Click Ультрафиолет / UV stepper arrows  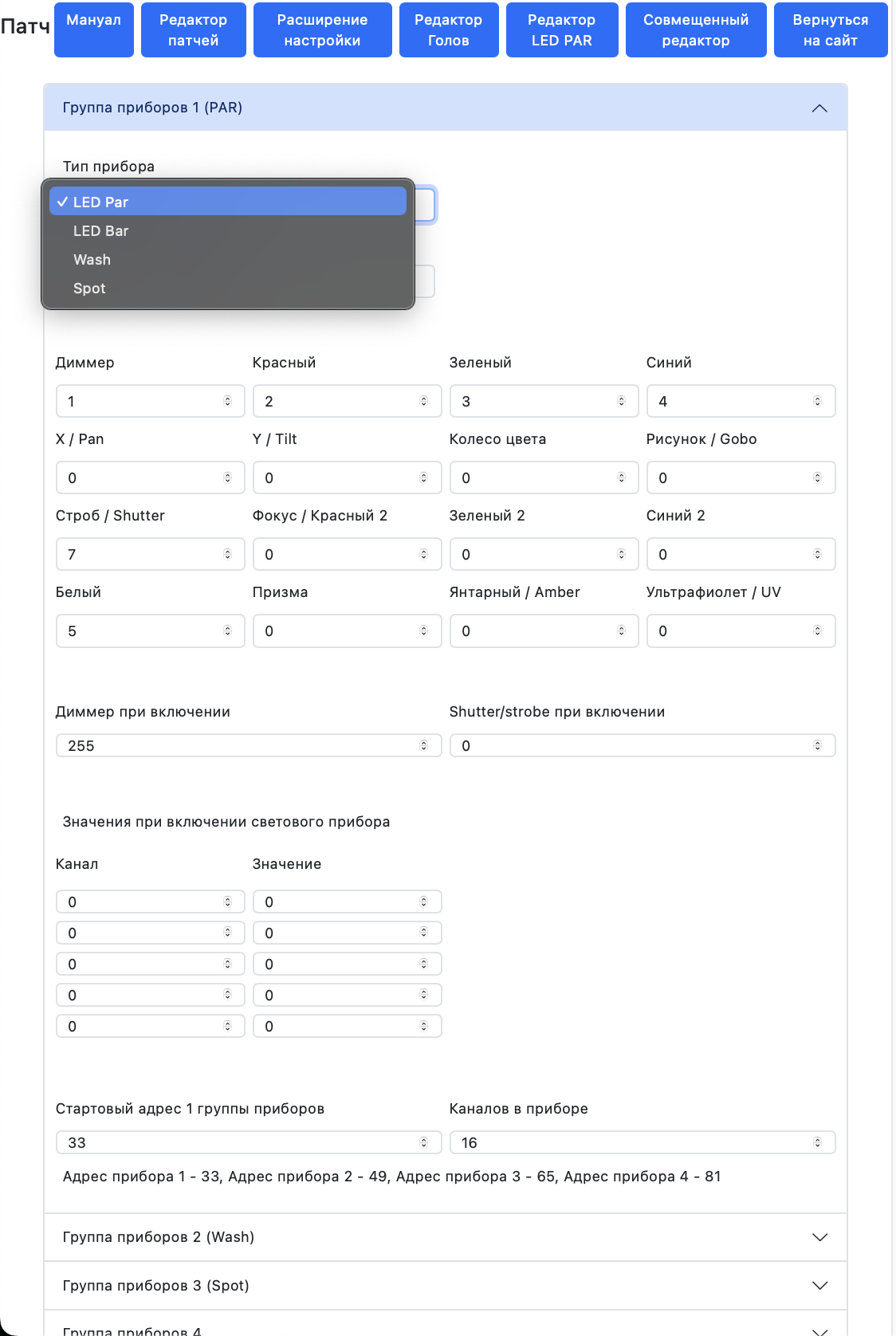coord(818,631)
